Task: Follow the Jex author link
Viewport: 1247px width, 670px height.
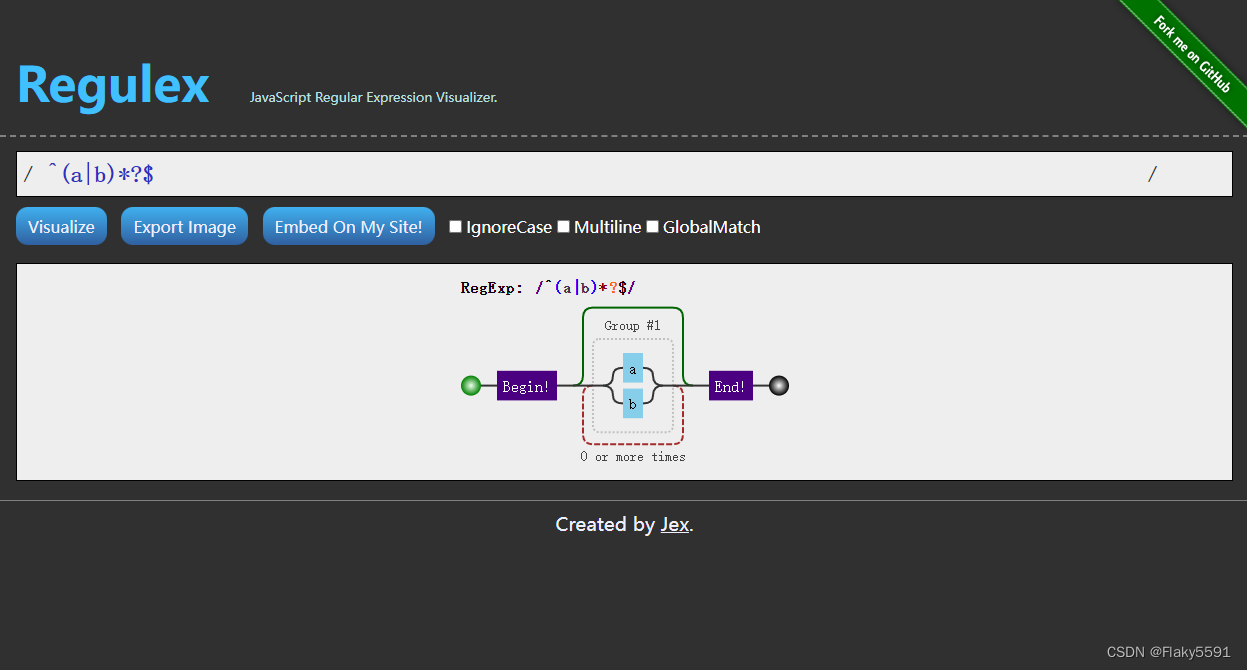Action: click(675, 524)
